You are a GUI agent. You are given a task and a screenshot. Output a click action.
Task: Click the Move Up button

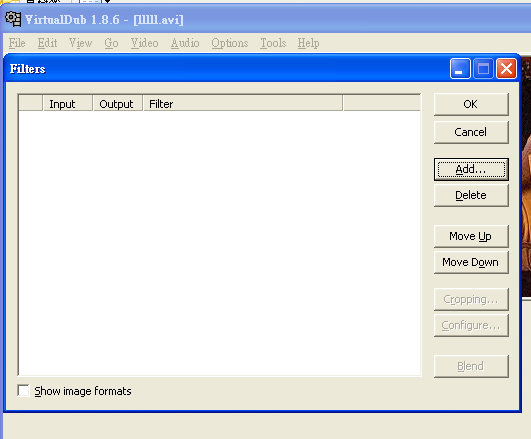[471, 236]
